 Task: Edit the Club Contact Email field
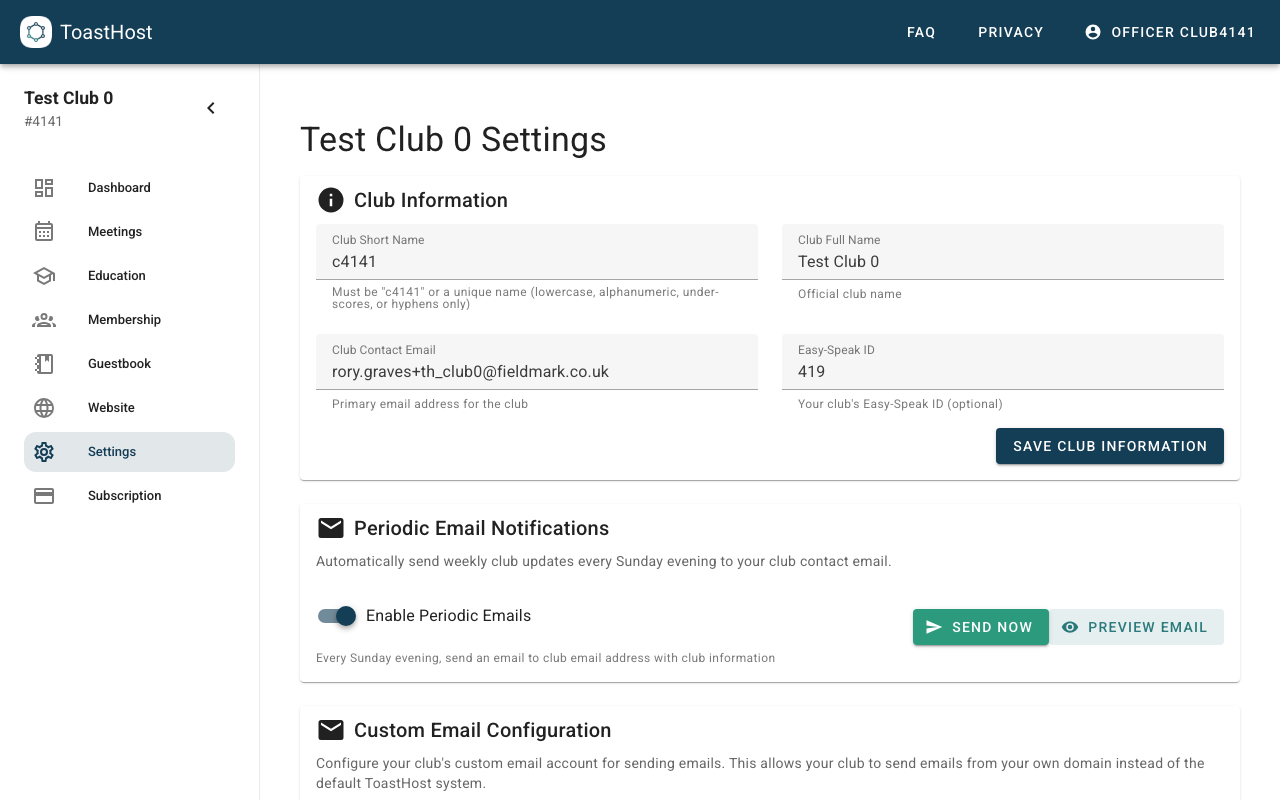pyautogui.click(x=536, y=372)
